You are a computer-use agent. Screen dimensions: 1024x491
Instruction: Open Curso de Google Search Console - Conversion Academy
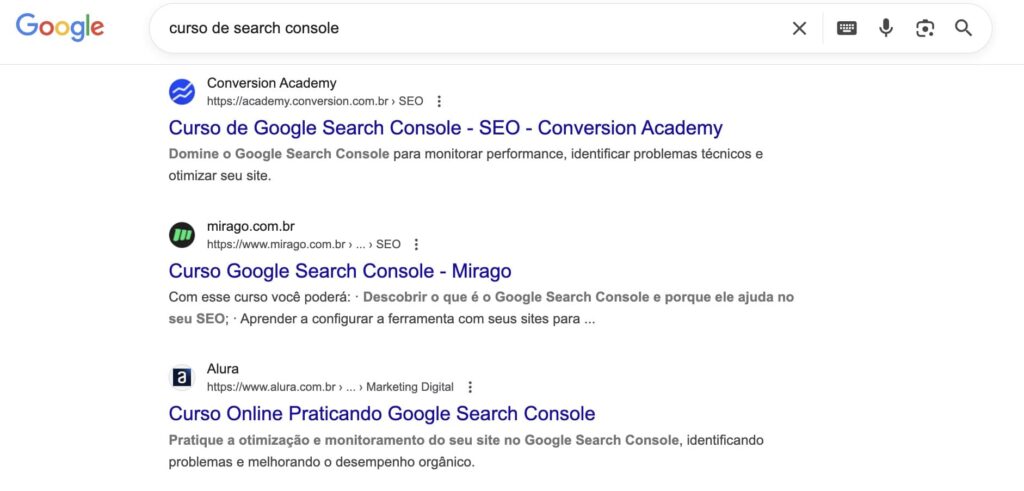coord(445,128)
